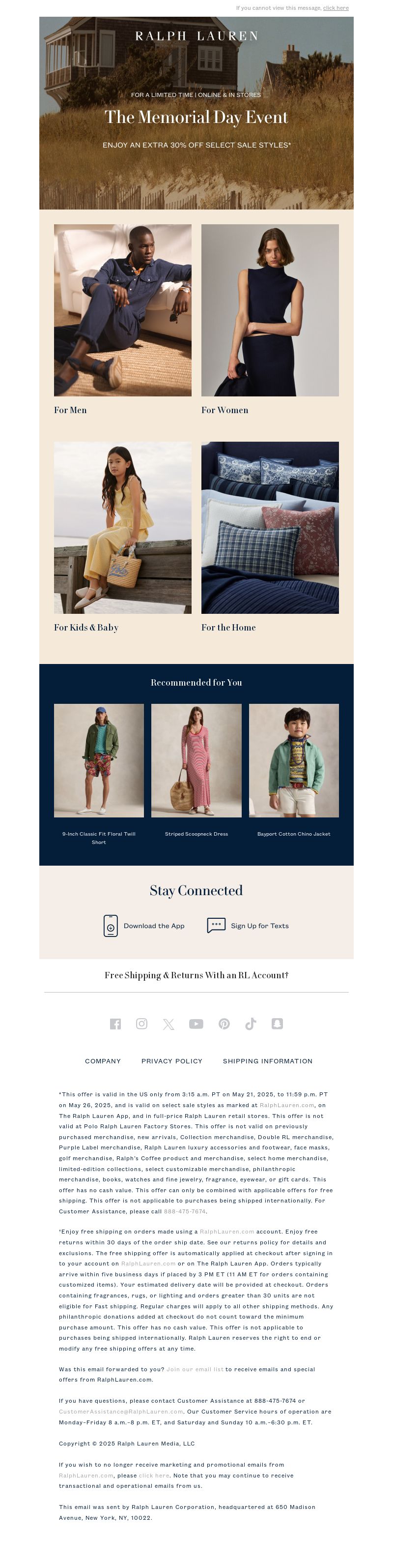Screen dimensions: 393x1568
Task: Open the Facebook social icon
Action: 115,1024
